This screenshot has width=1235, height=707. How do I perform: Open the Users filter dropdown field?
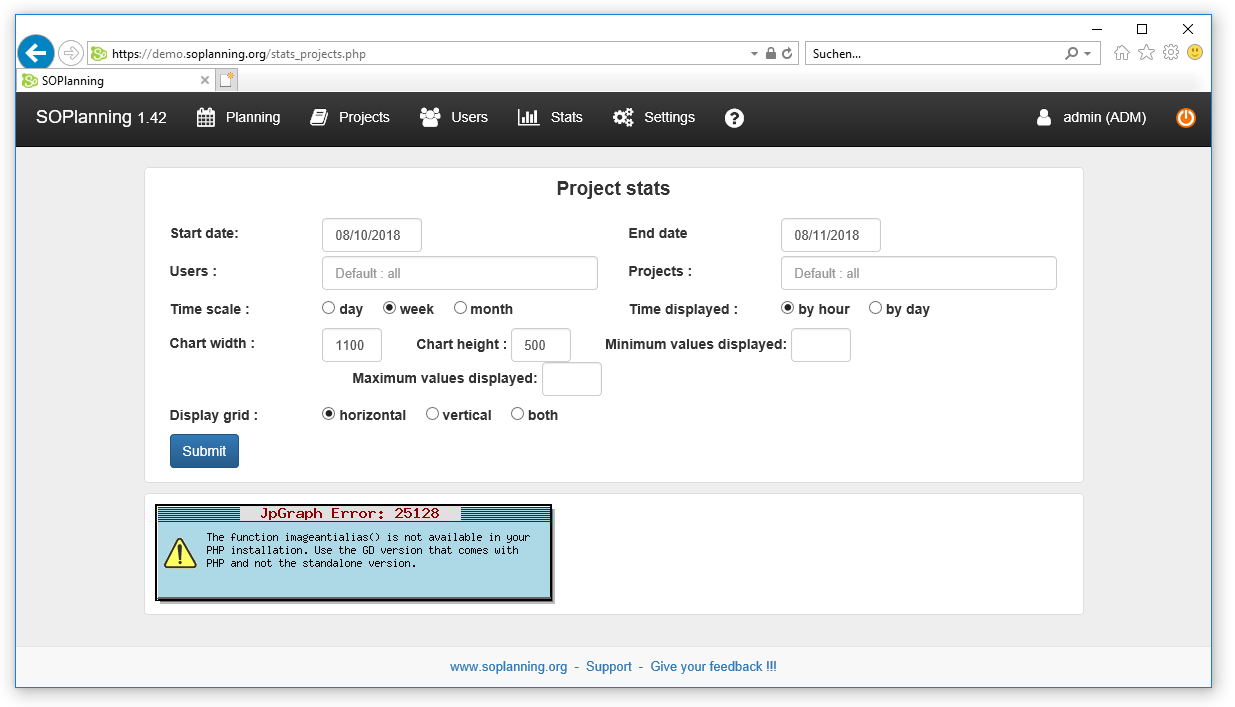pos(460,273)
